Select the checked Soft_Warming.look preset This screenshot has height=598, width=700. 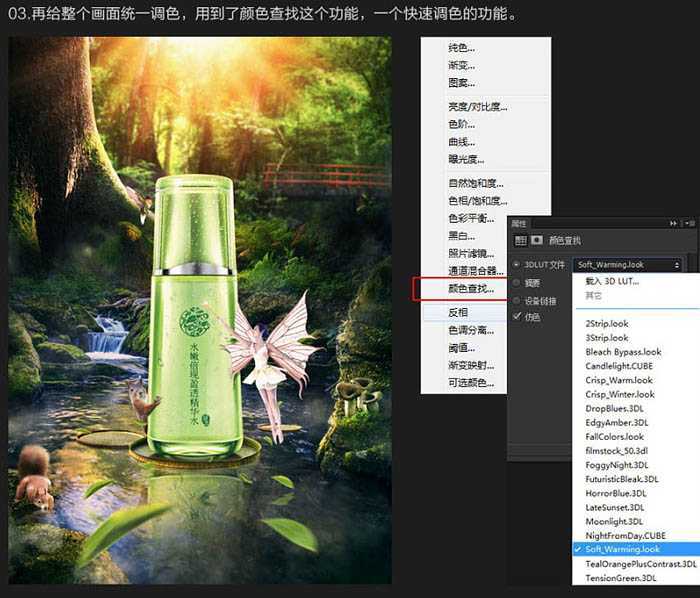tap(636, 549)
